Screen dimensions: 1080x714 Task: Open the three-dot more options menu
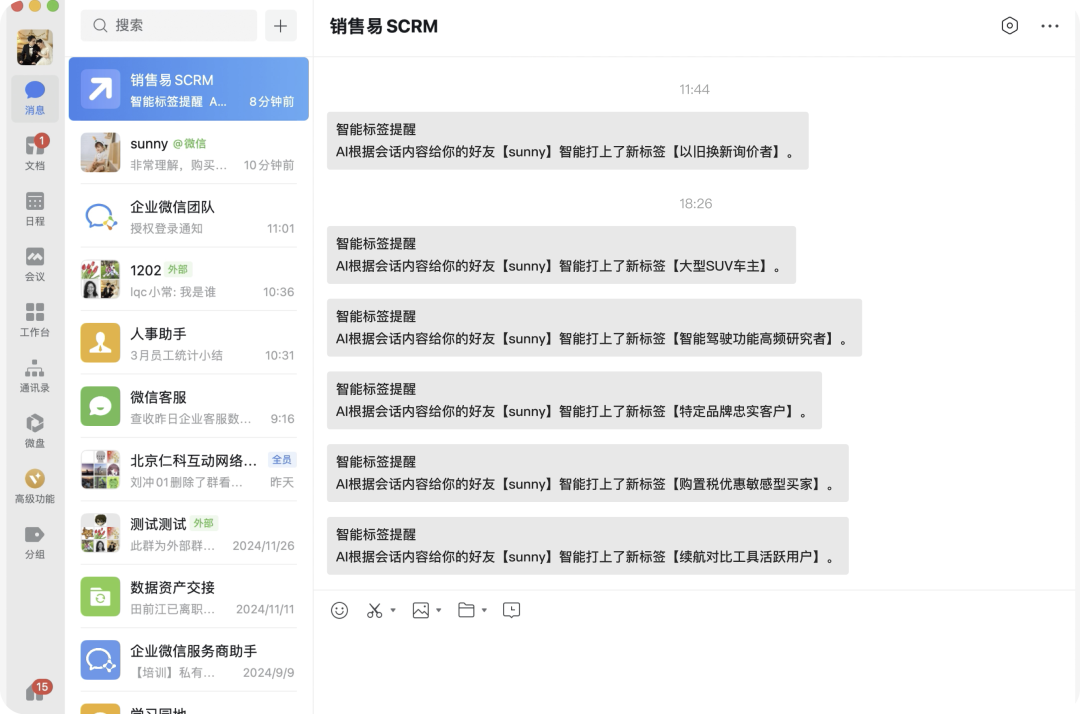click(x=1050, y=26)
